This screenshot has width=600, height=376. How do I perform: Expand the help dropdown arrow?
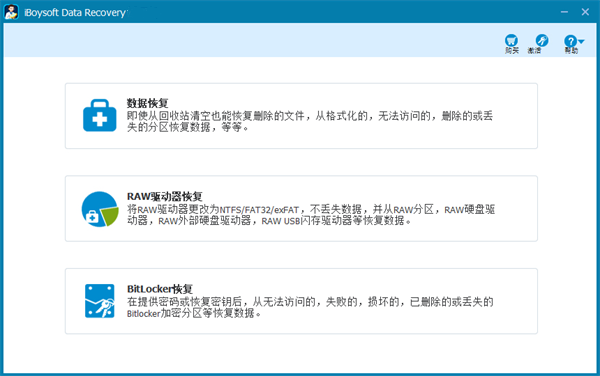click(581, 41)
